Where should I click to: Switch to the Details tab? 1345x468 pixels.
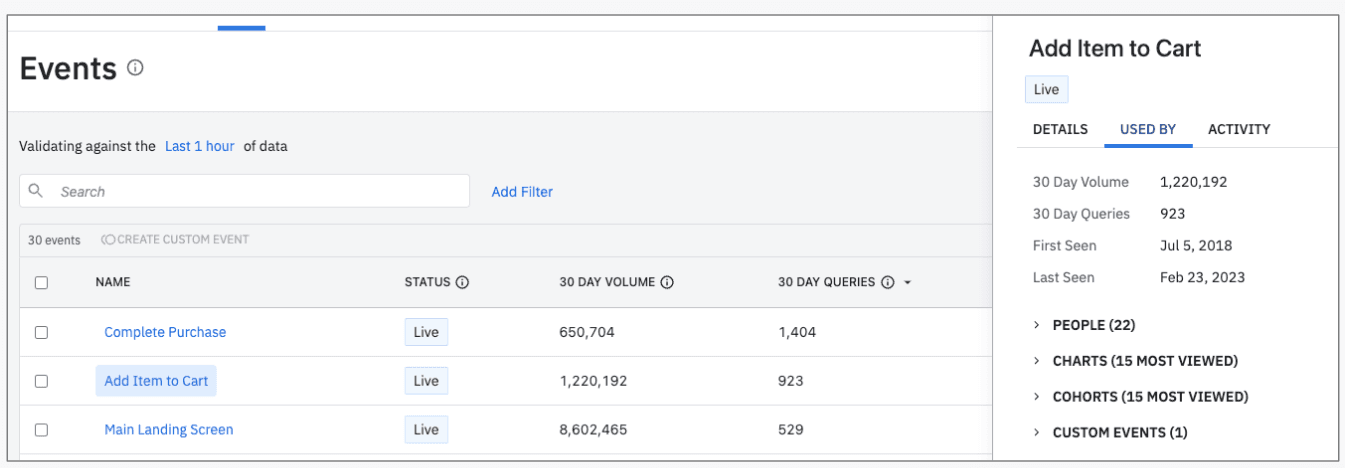pos(1060,129)
